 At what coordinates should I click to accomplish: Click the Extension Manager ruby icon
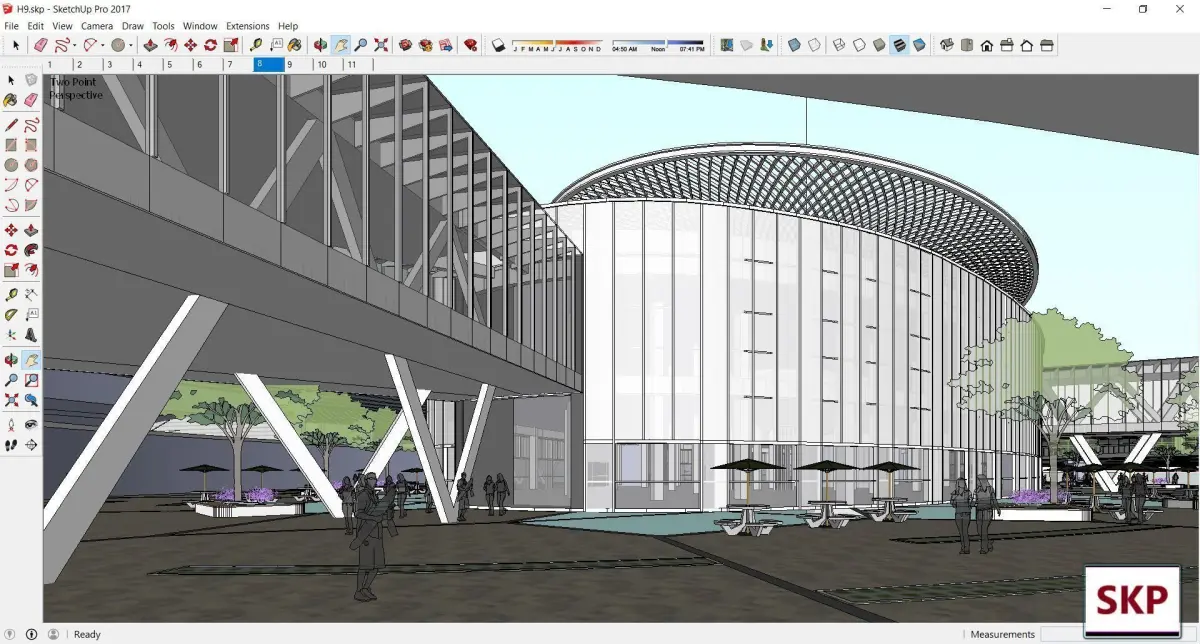[470, 45]
